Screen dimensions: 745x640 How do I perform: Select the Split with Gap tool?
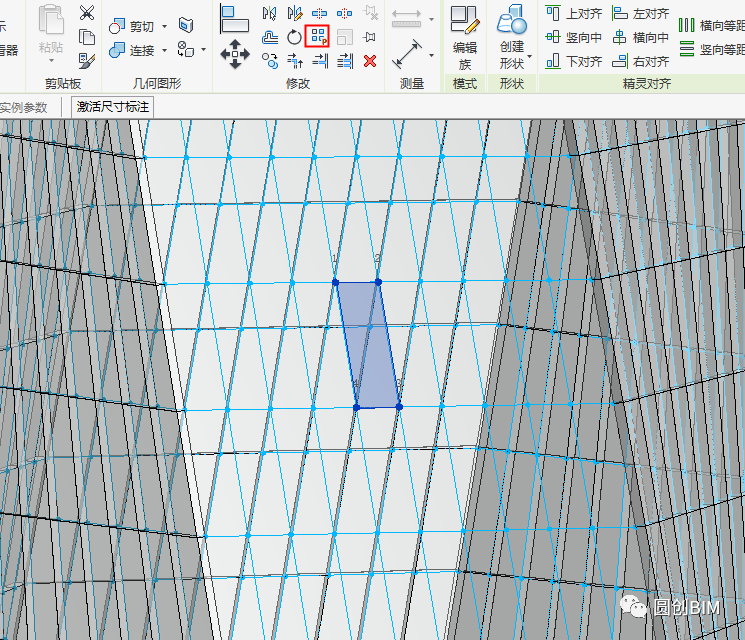[x=344, y=13]
